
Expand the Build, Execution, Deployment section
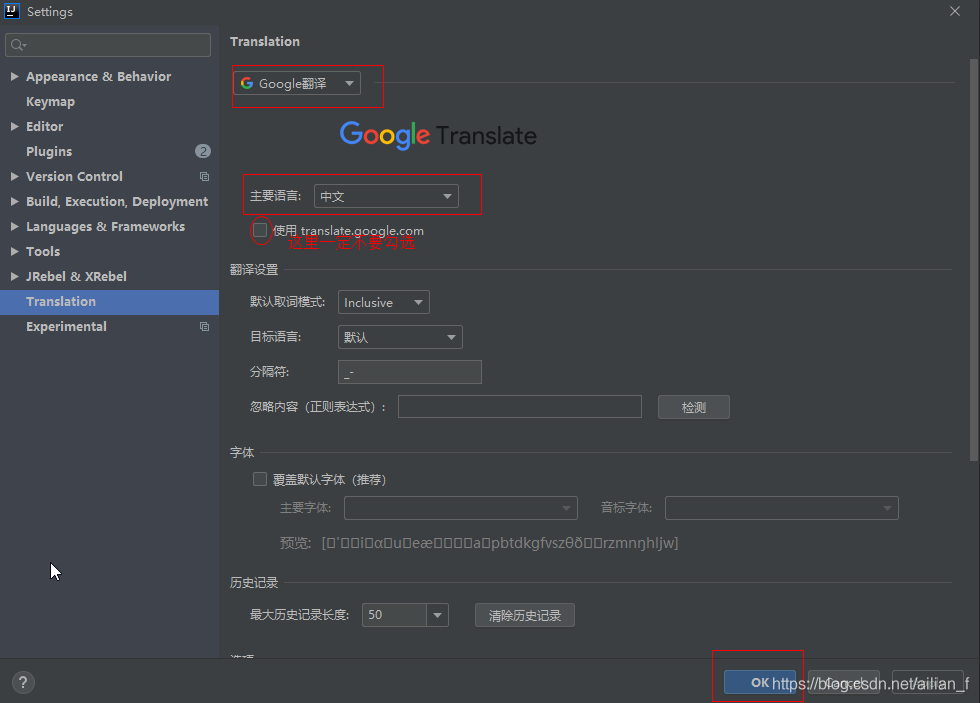tap(14, 201)
